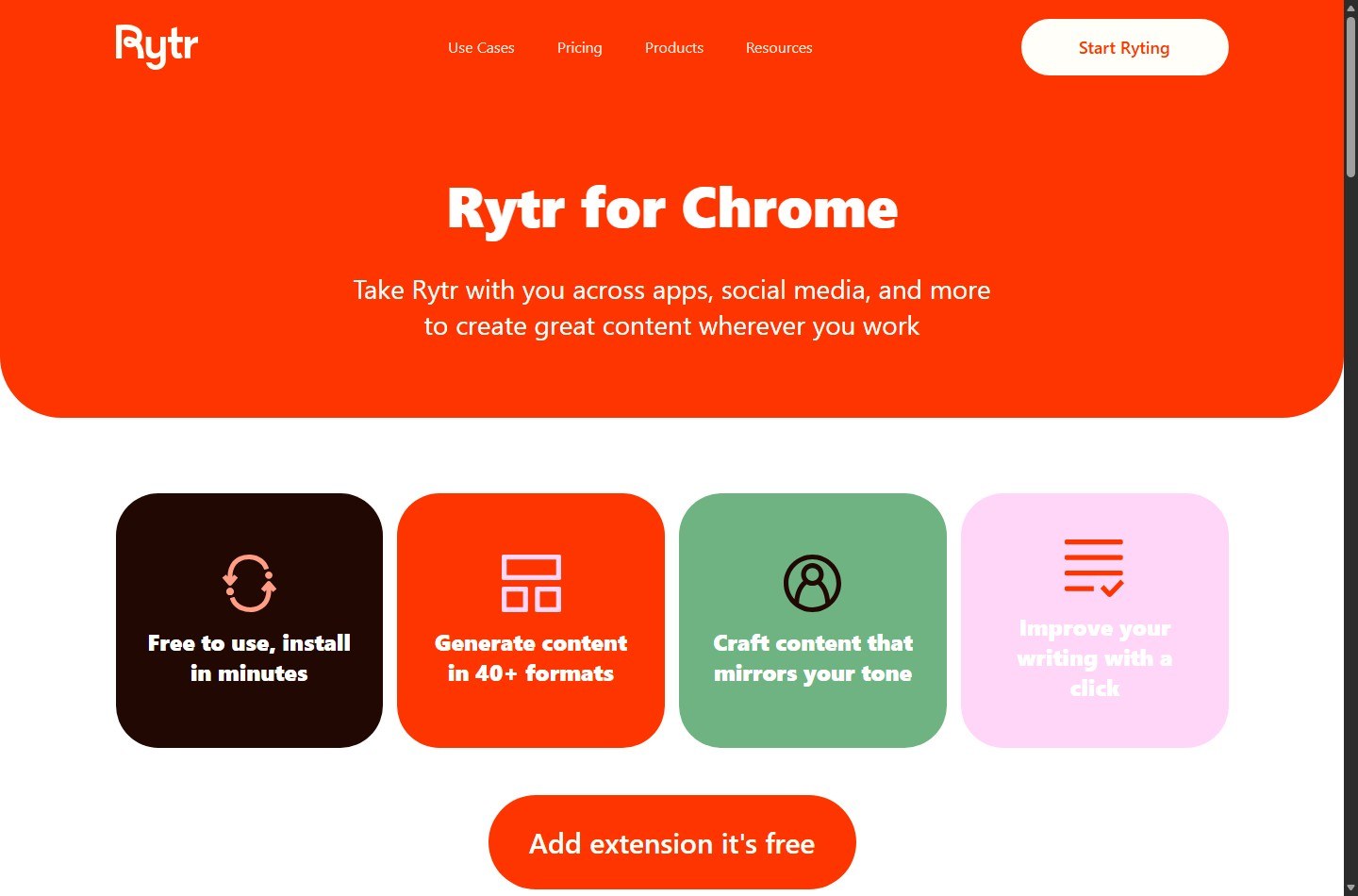The image size is (1358, 896).
Task: Click 'Generate content in 40+ formats' text
Action: (x=531, y=658)
